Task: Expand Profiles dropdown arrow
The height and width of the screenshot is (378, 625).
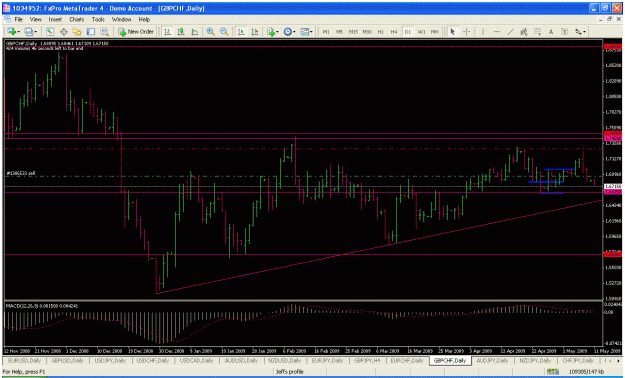Action: pos(35,32)
